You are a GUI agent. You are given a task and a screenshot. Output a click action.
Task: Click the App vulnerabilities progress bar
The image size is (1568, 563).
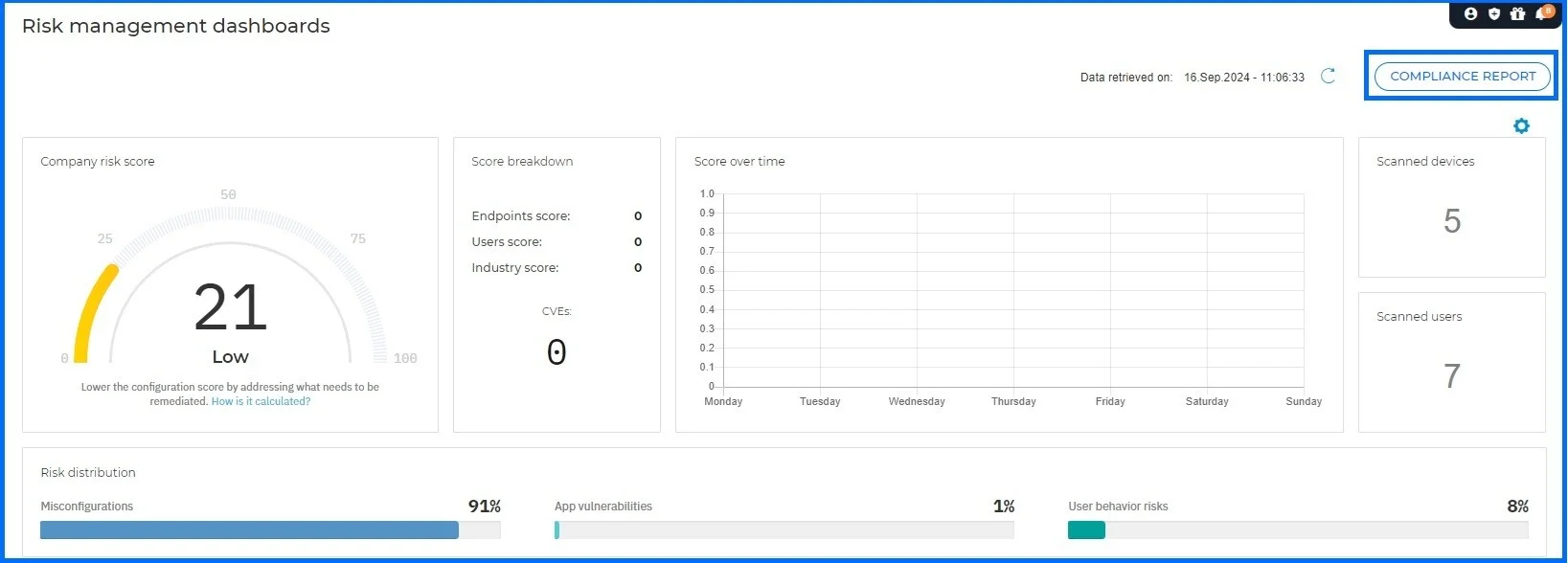[784, 530]
